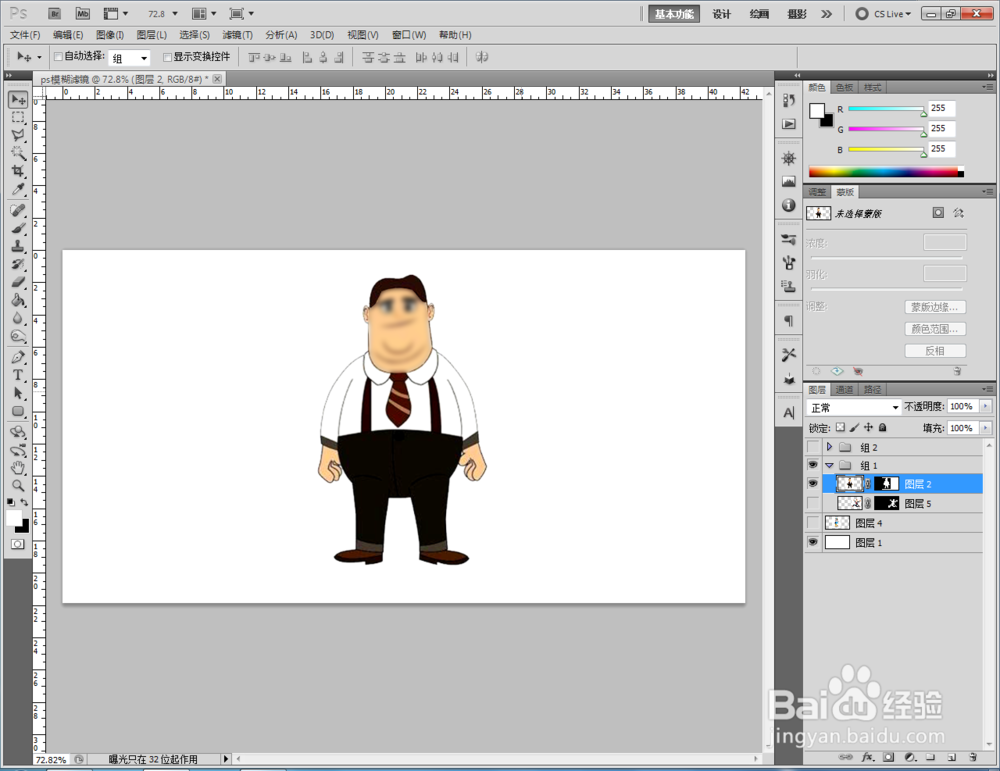Open the 图像(I) menu
1000x771 pixels.
(x=110, y=34)
